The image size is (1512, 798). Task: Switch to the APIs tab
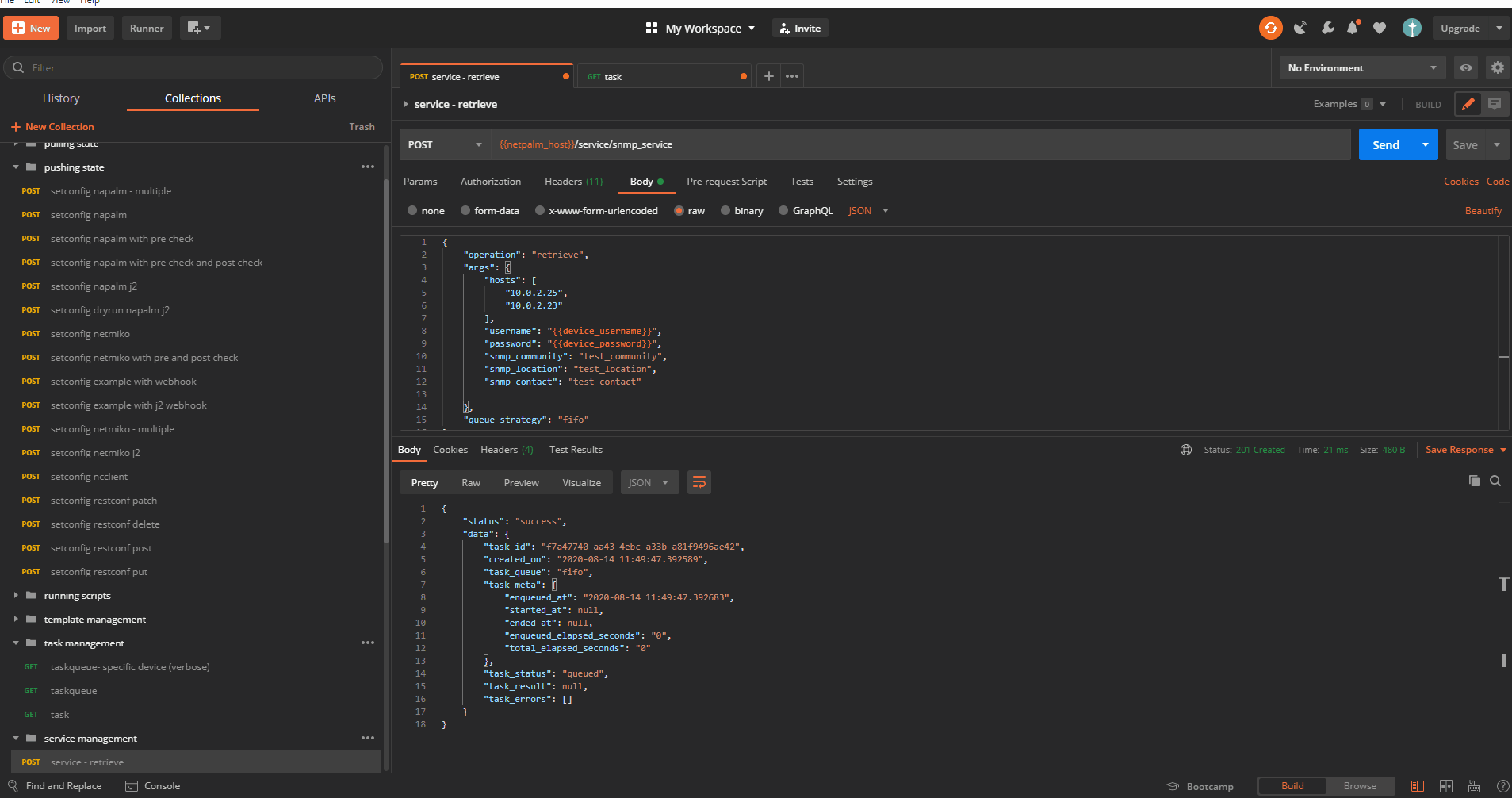pos(324,98)
